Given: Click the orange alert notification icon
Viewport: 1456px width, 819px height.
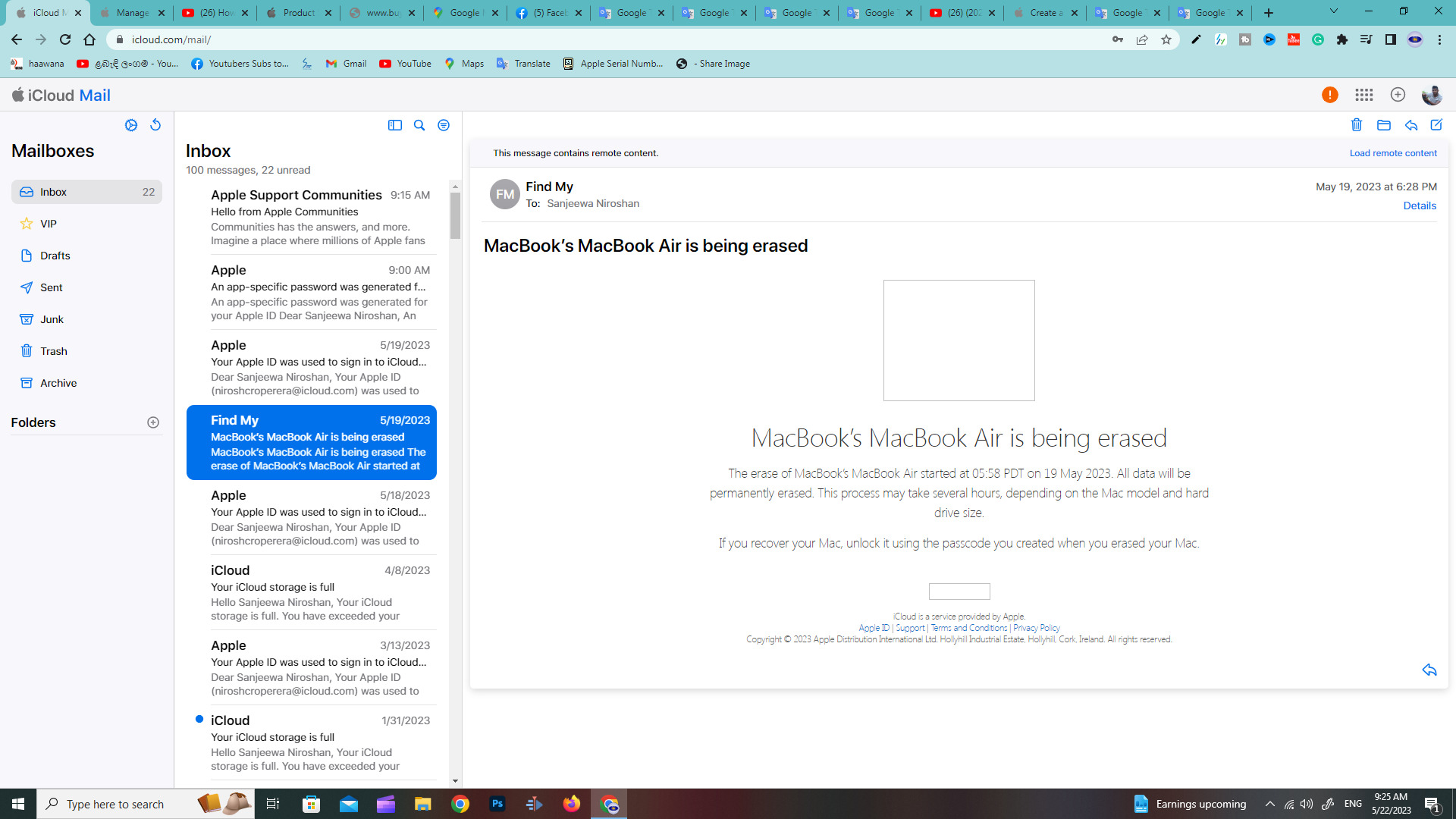Looking at the screenshot, I should (x=1329, y=95).
